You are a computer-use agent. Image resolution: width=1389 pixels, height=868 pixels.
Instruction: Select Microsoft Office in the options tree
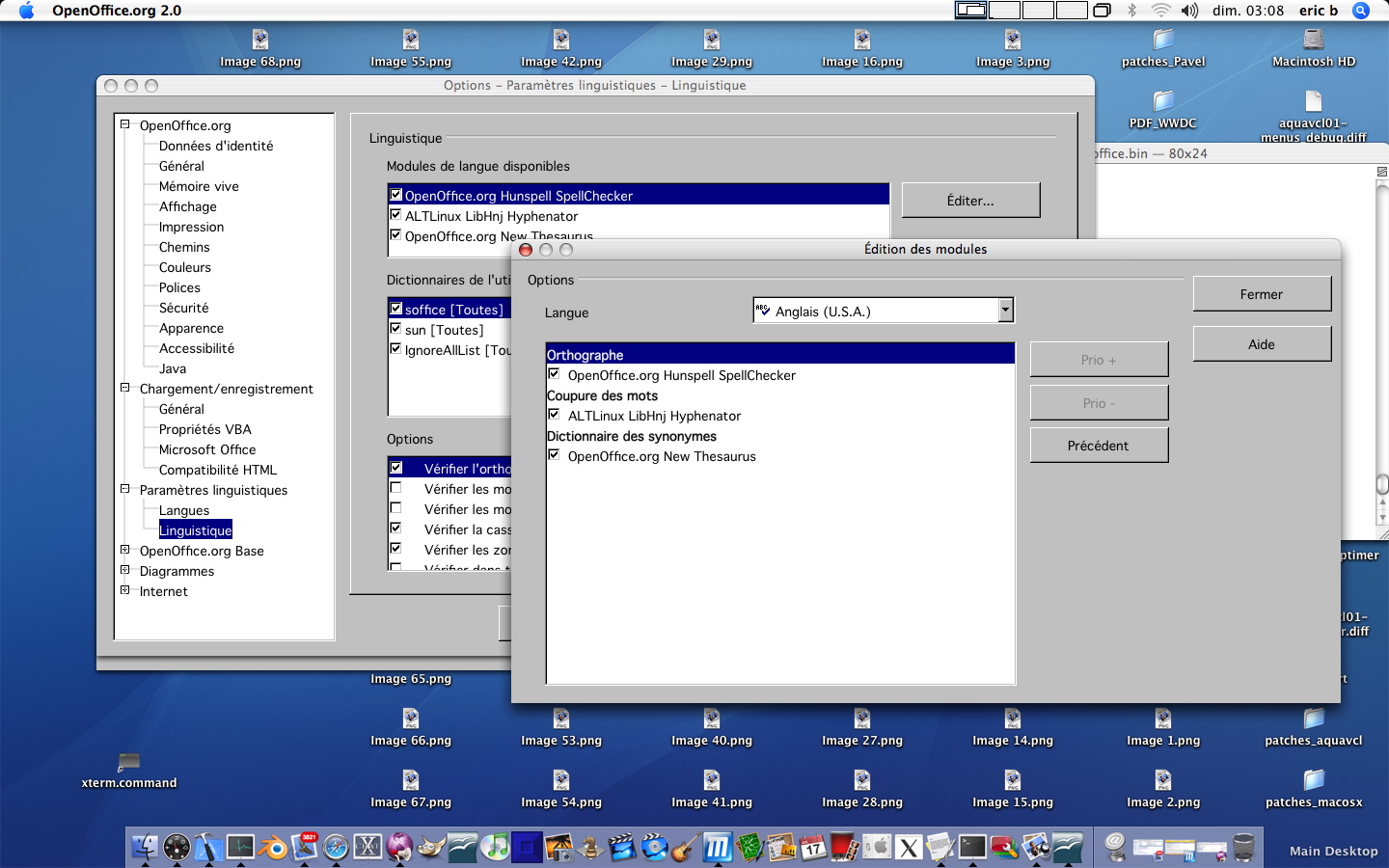click(x=207, y=449)
